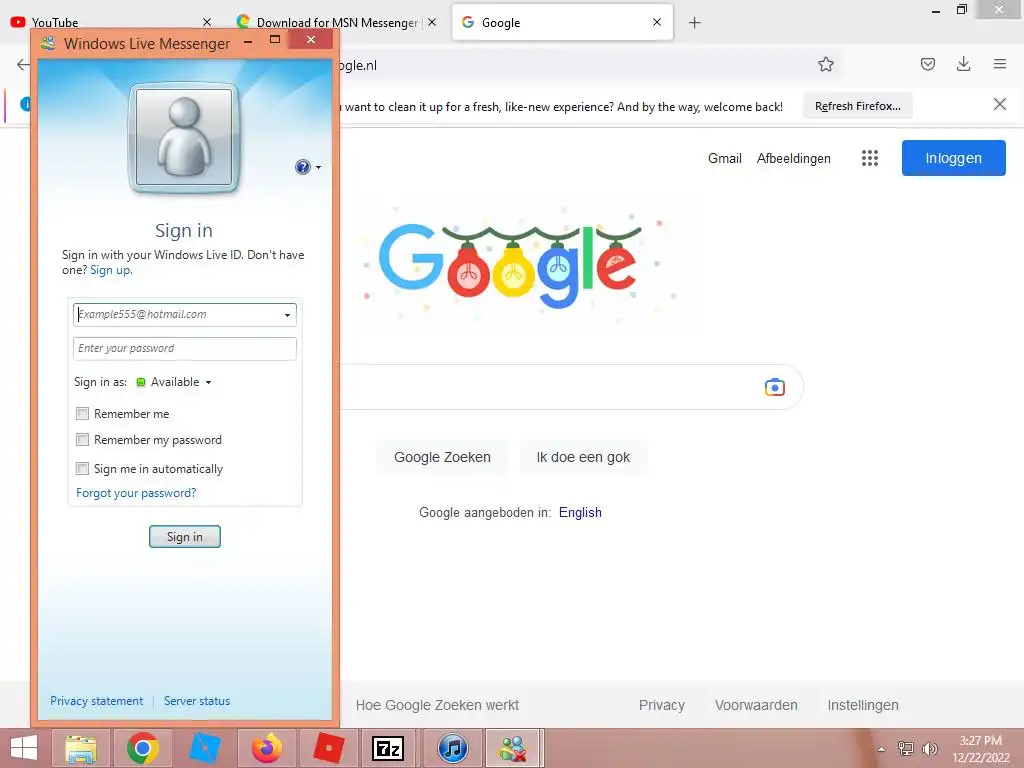Switch to Firefox in the taskbar
Screen dimensions: 1024x768
(x=266, y=748)
